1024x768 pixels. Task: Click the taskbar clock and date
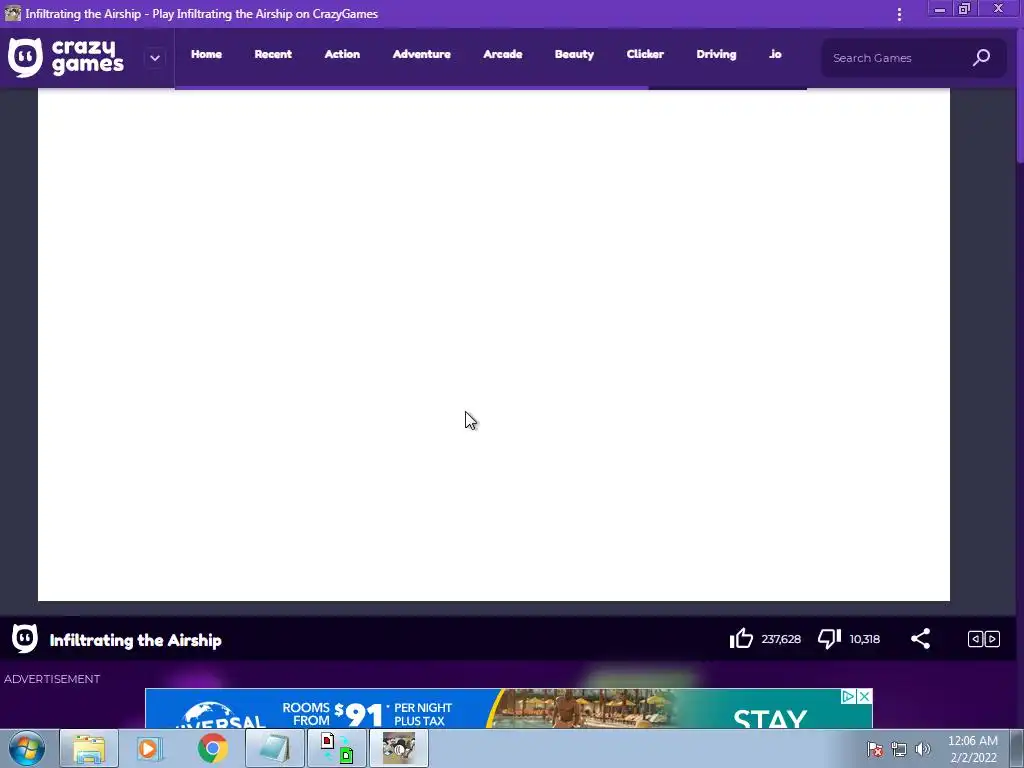(973, 749)
